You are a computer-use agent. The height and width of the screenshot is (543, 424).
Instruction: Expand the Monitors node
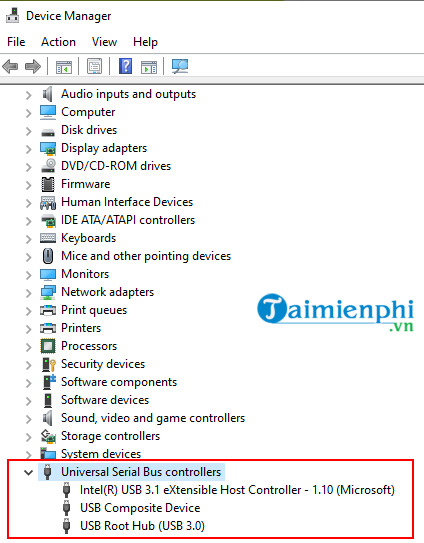coord(28,275)
